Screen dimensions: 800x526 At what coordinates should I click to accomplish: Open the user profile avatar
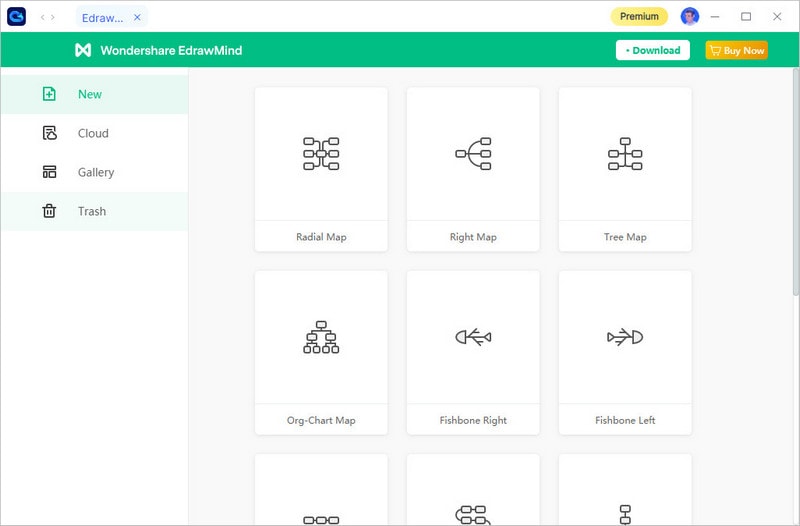click(x=690, y=17)
